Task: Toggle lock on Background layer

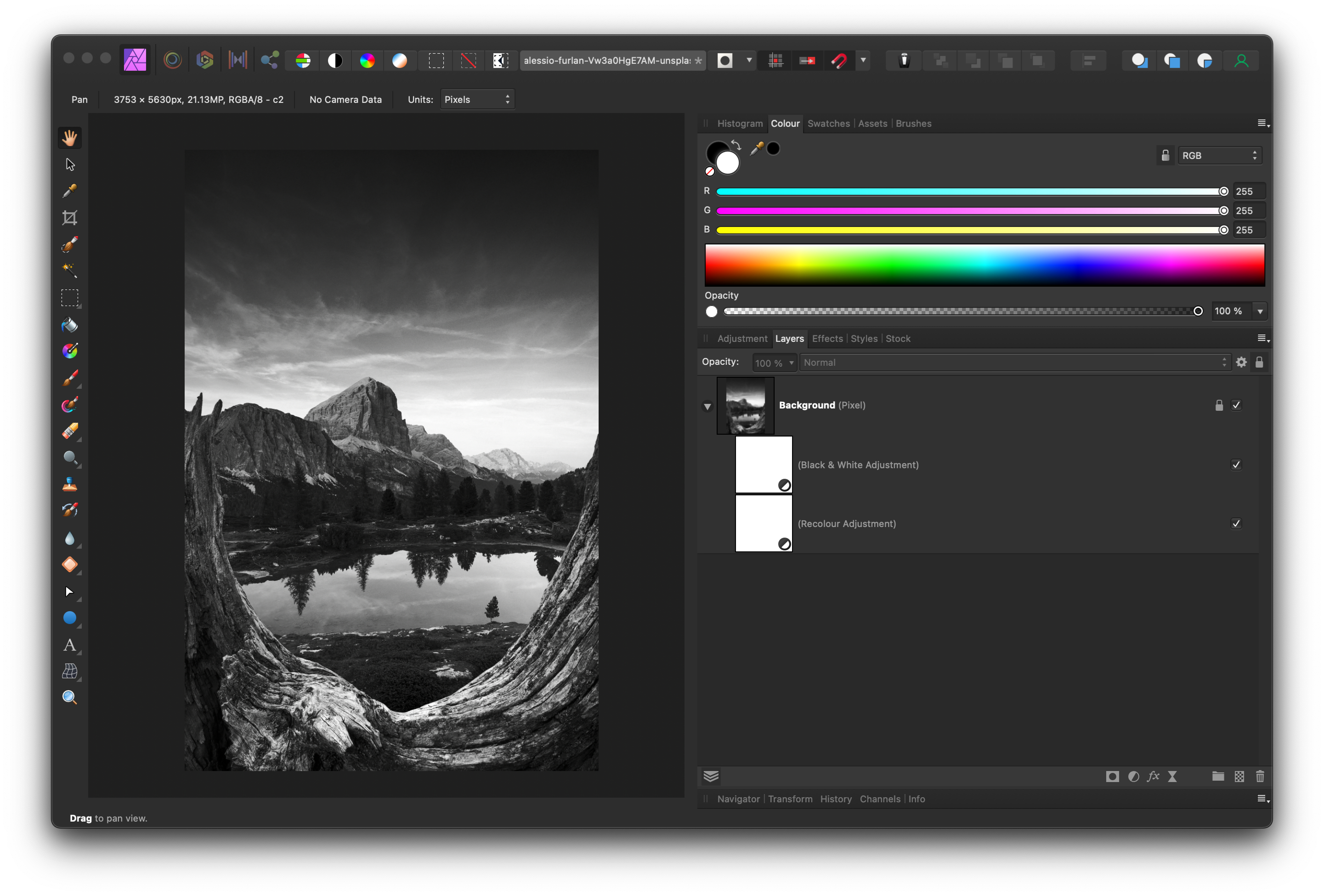Action: [x=1219, y=405]
